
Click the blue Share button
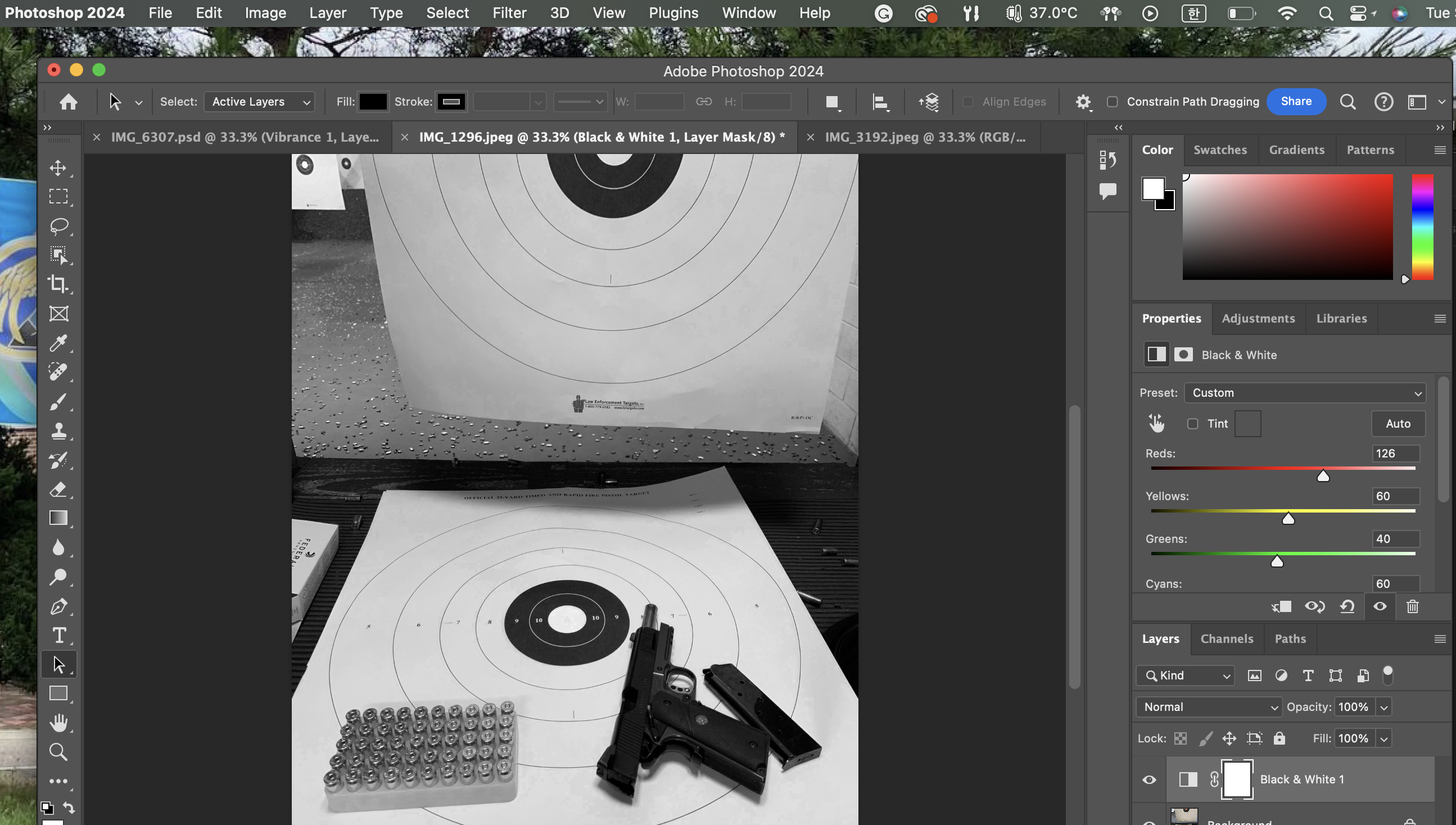(x=1296, y=101)
